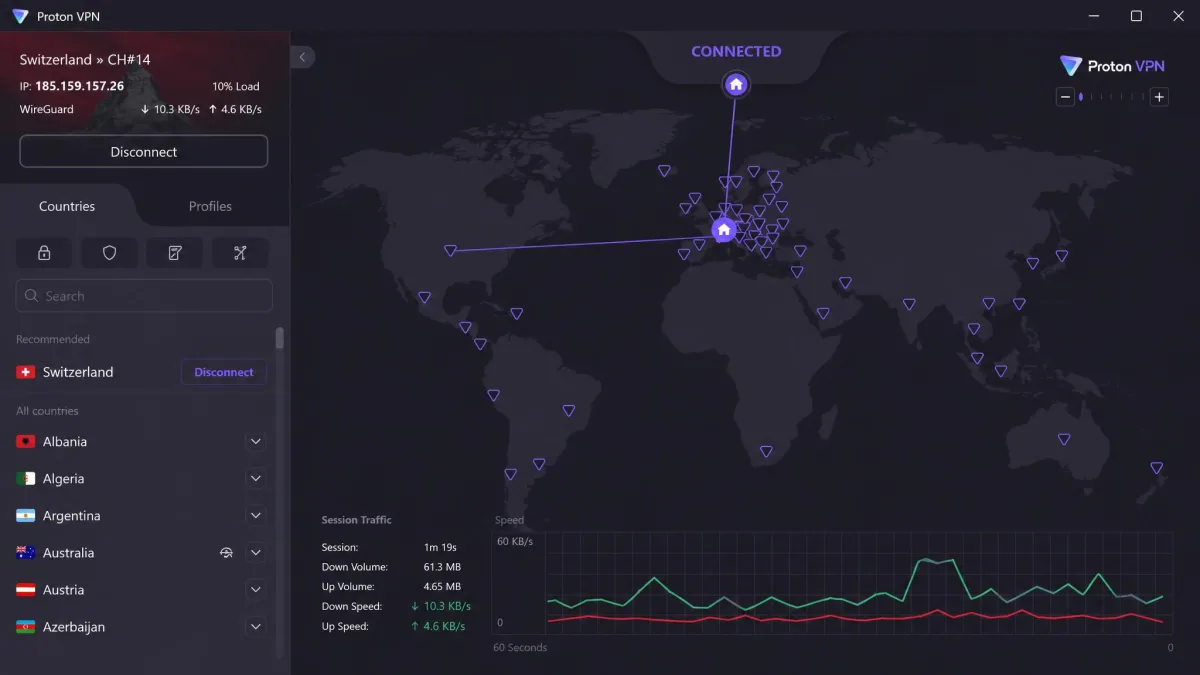
Task: Click the country list scrollbar
Action: (280, 338)
